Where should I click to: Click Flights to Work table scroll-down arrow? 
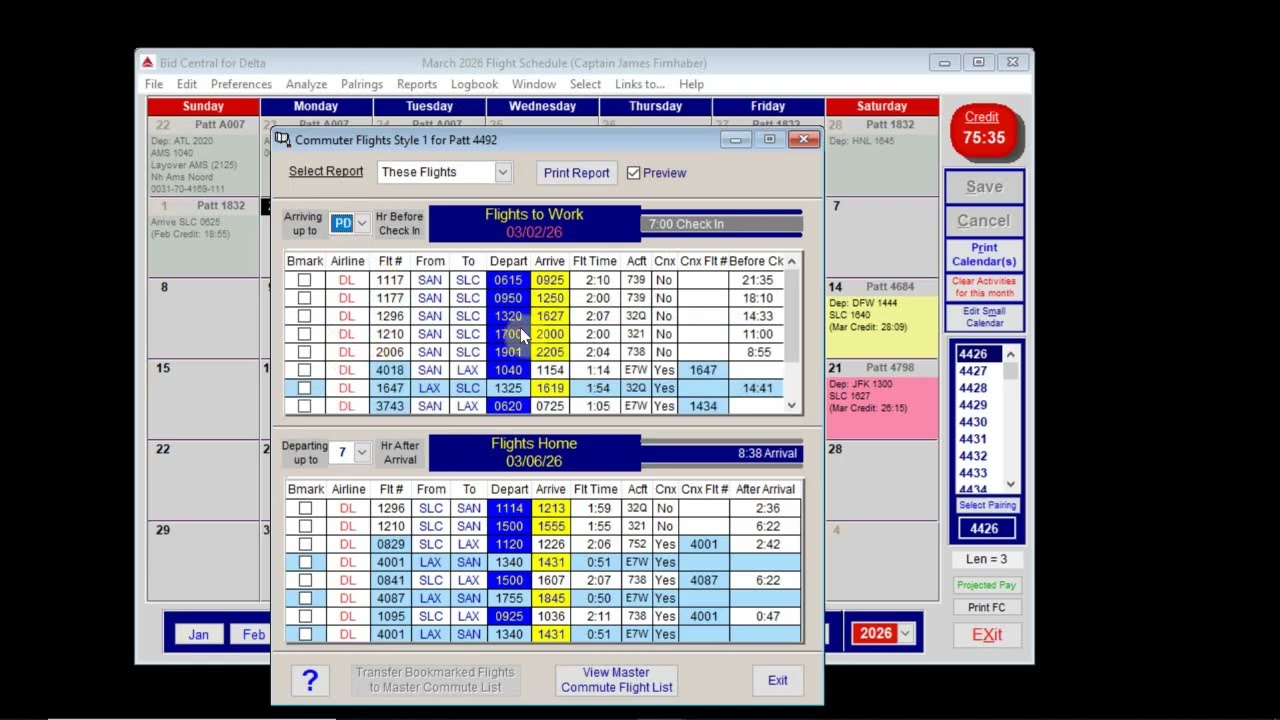coord(792,405)
